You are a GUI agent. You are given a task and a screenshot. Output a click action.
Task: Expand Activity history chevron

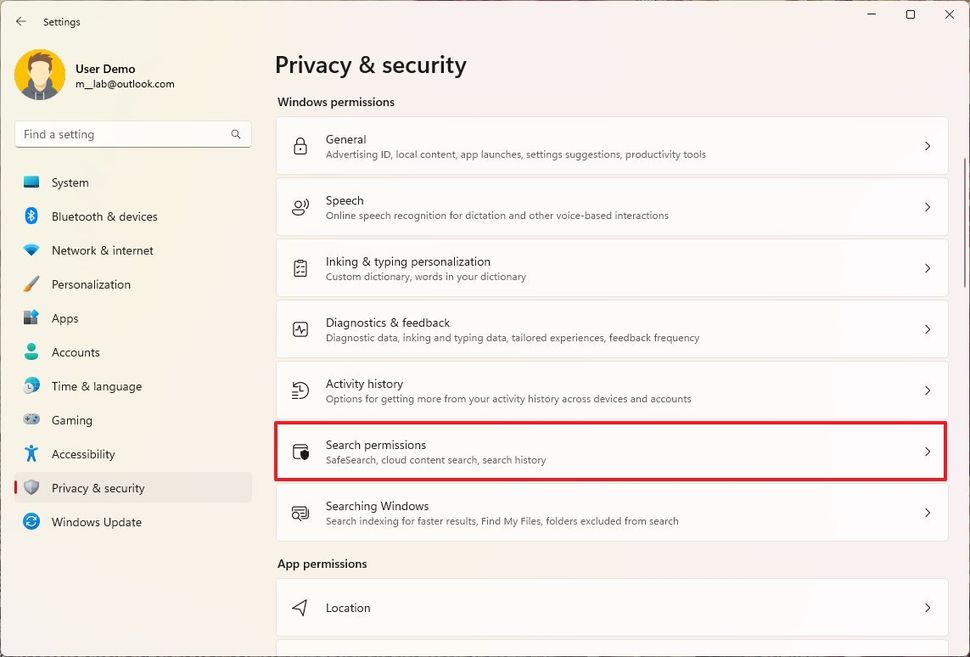(927, 391)
